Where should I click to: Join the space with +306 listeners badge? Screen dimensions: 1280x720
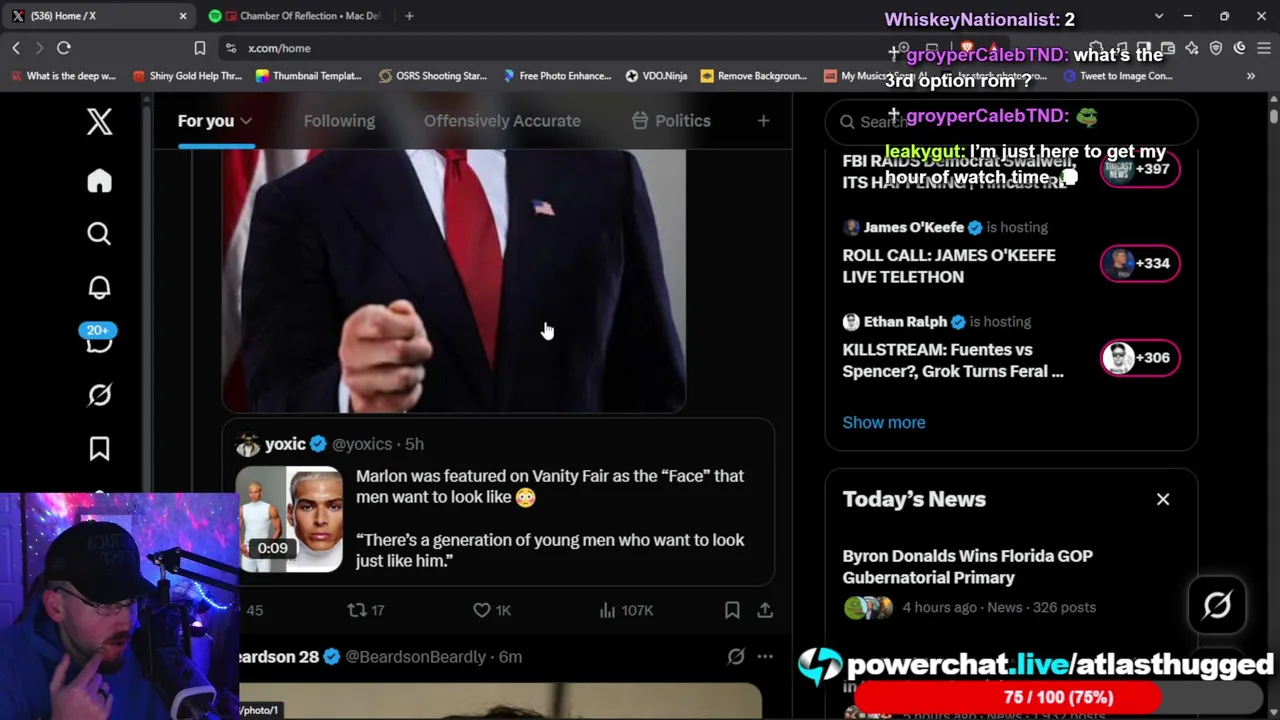pos(1140,358)
